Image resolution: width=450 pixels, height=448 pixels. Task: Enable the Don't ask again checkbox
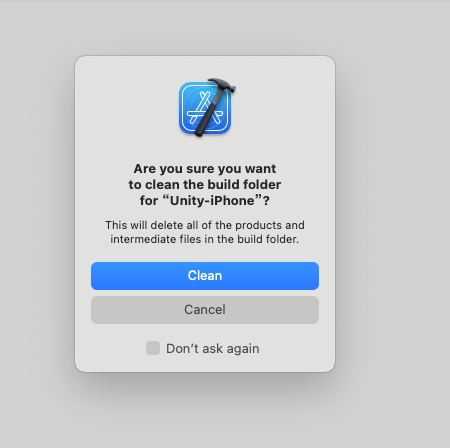pos(153,348)
